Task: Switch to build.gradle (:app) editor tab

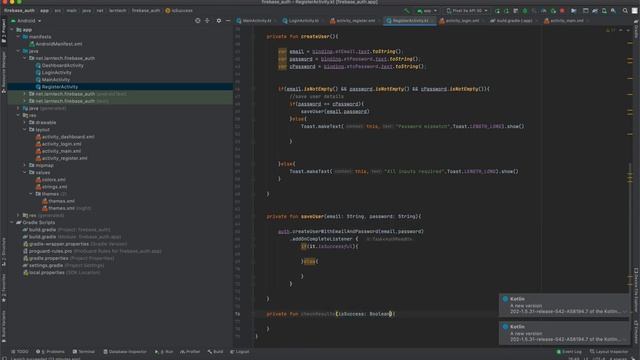Action: (514, 20)
